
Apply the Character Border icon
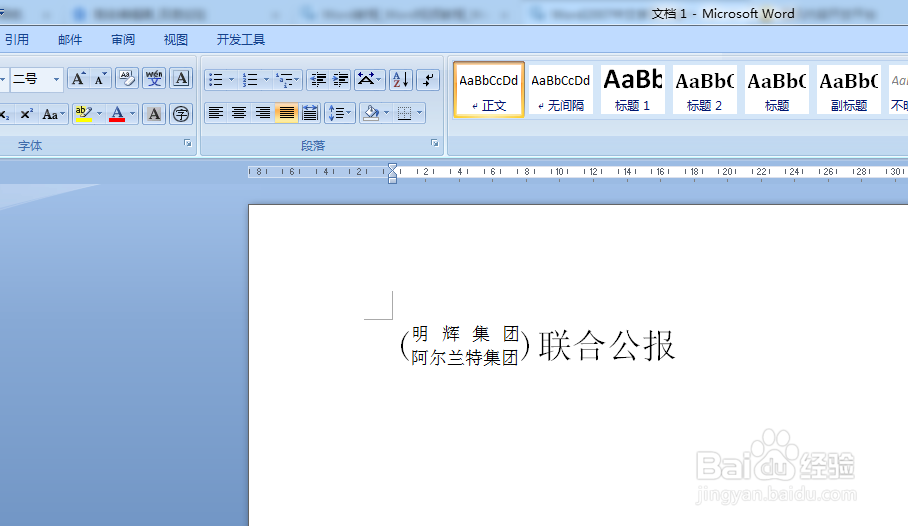[181, 79]
